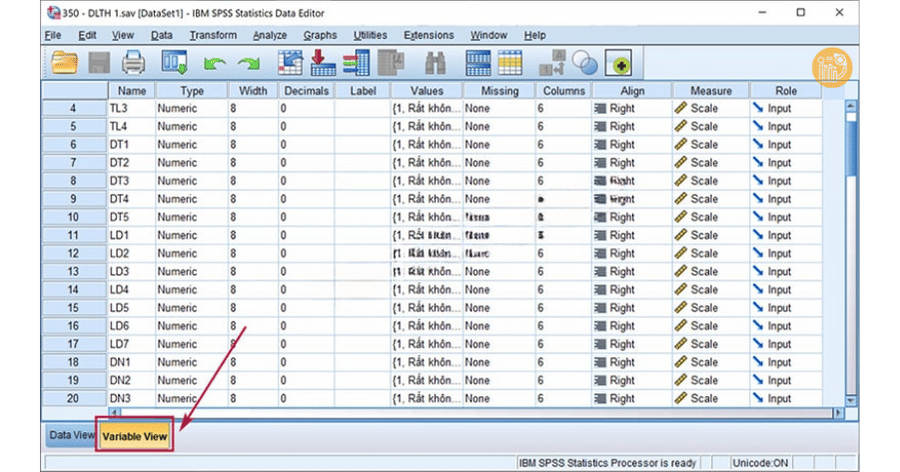Click the Decimals cell 0 for LD6
Image resolution: width=900 pixels, height=472 pixels.
click(x=307, y=326)
